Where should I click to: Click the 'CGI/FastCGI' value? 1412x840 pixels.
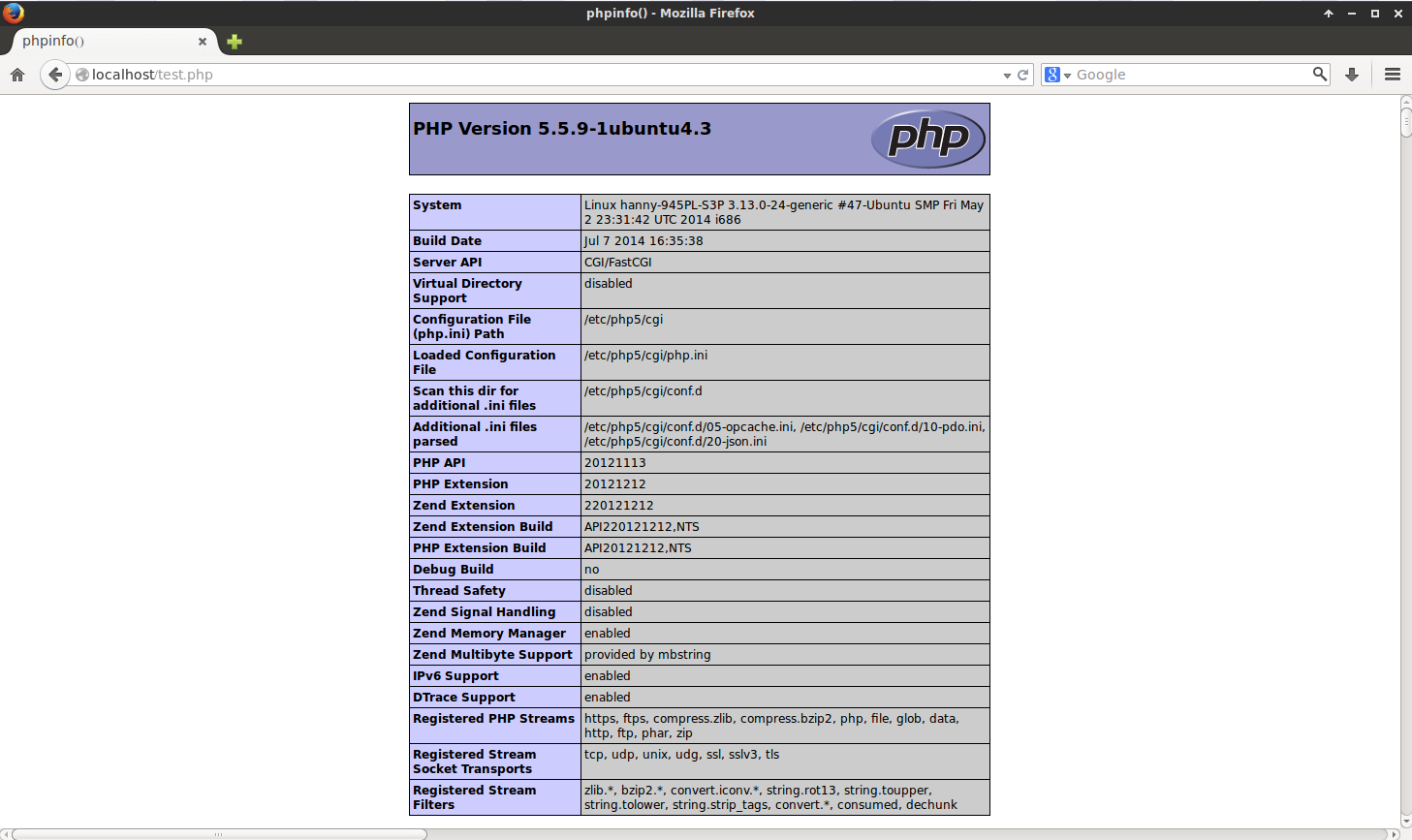click(x=618, y=263)
